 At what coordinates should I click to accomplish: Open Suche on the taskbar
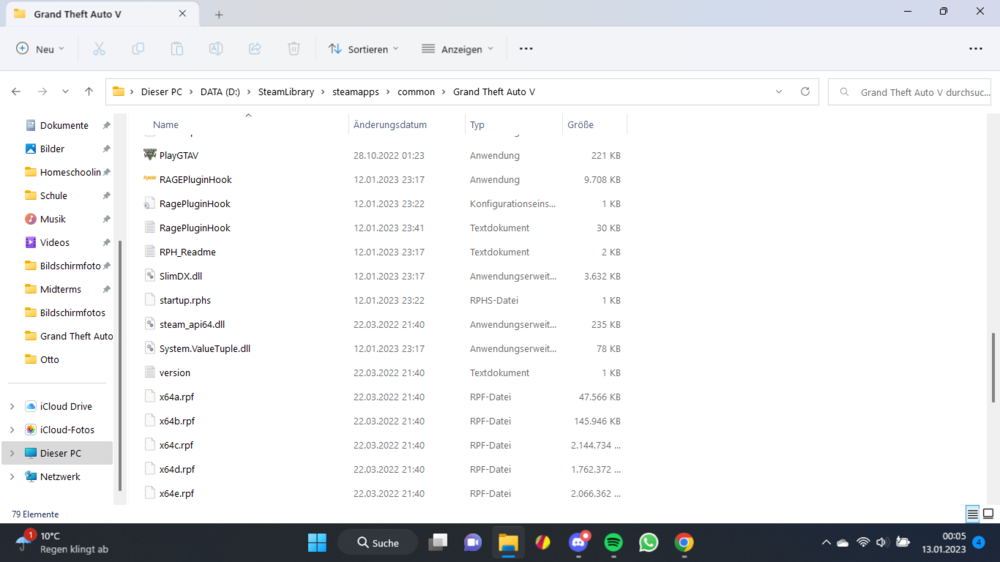click(378, 543)
